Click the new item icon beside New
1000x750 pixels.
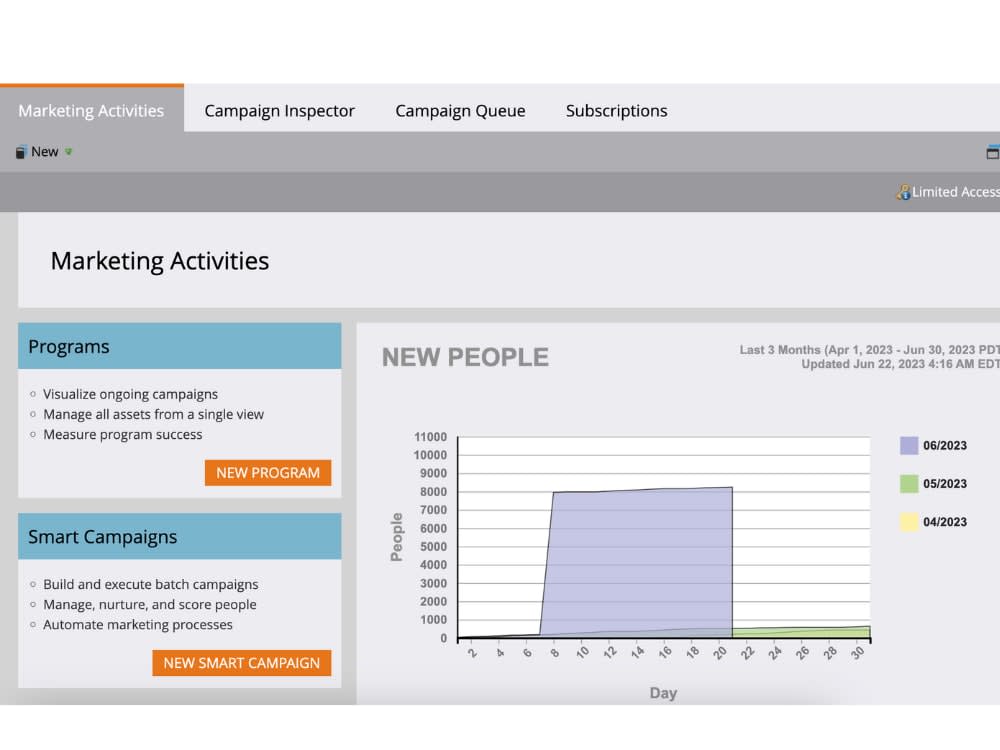[21, 151]
